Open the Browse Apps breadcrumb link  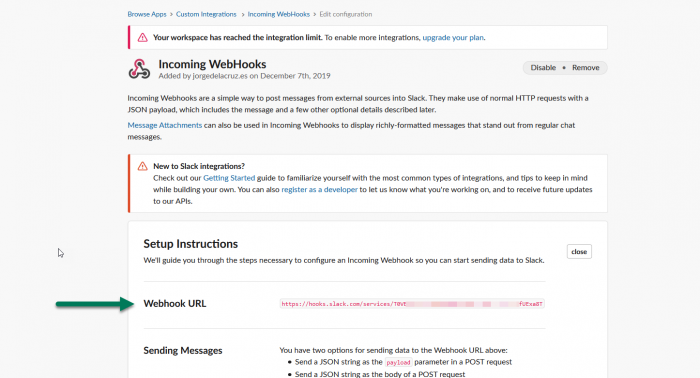146,14
